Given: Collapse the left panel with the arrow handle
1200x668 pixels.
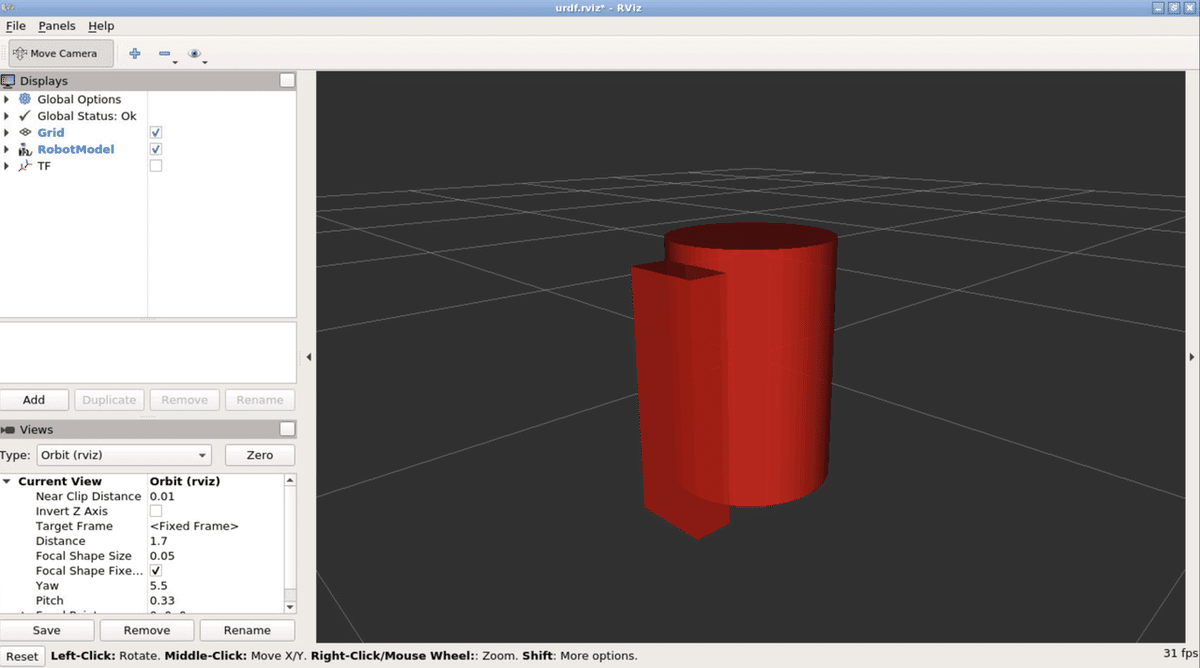Looking at the screenshot, I should point(308,357).
